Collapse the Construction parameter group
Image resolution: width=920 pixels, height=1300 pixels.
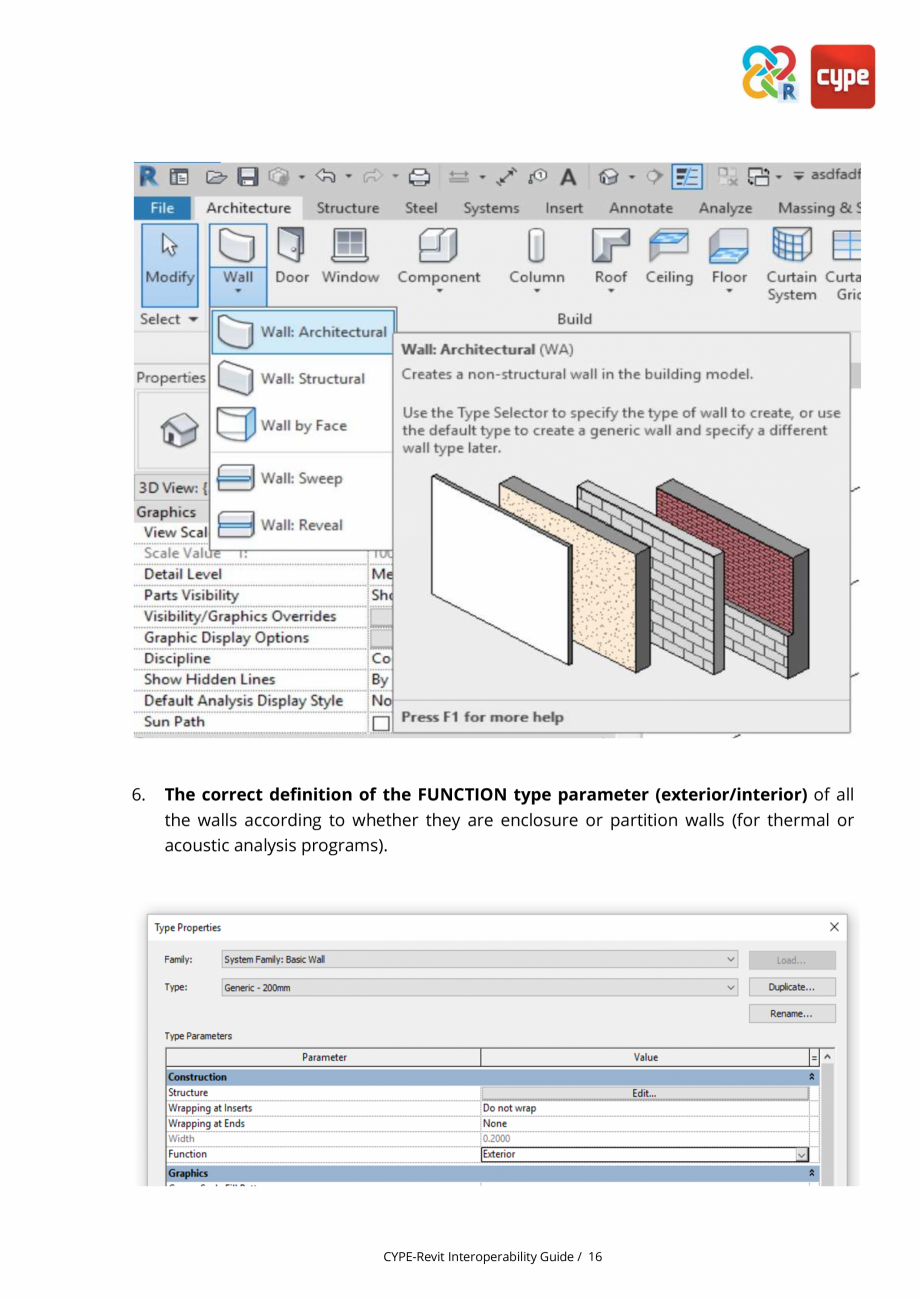[810, 1077]
